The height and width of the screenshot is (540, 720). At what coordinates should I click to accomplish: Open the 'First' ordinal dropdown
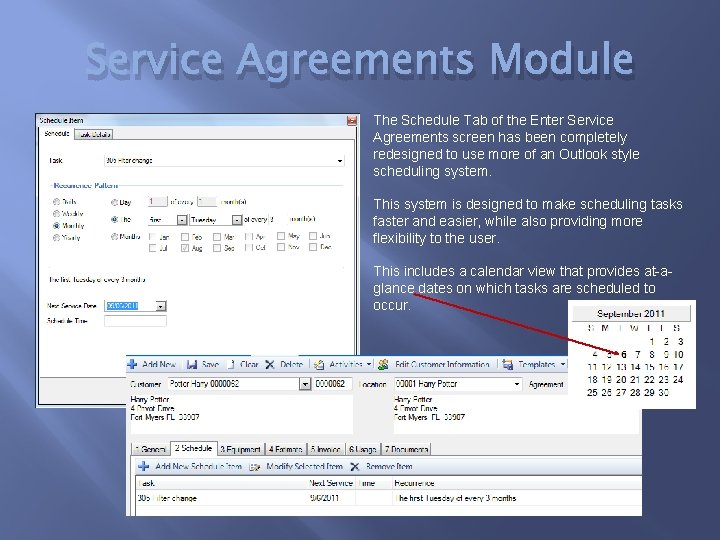182,220
